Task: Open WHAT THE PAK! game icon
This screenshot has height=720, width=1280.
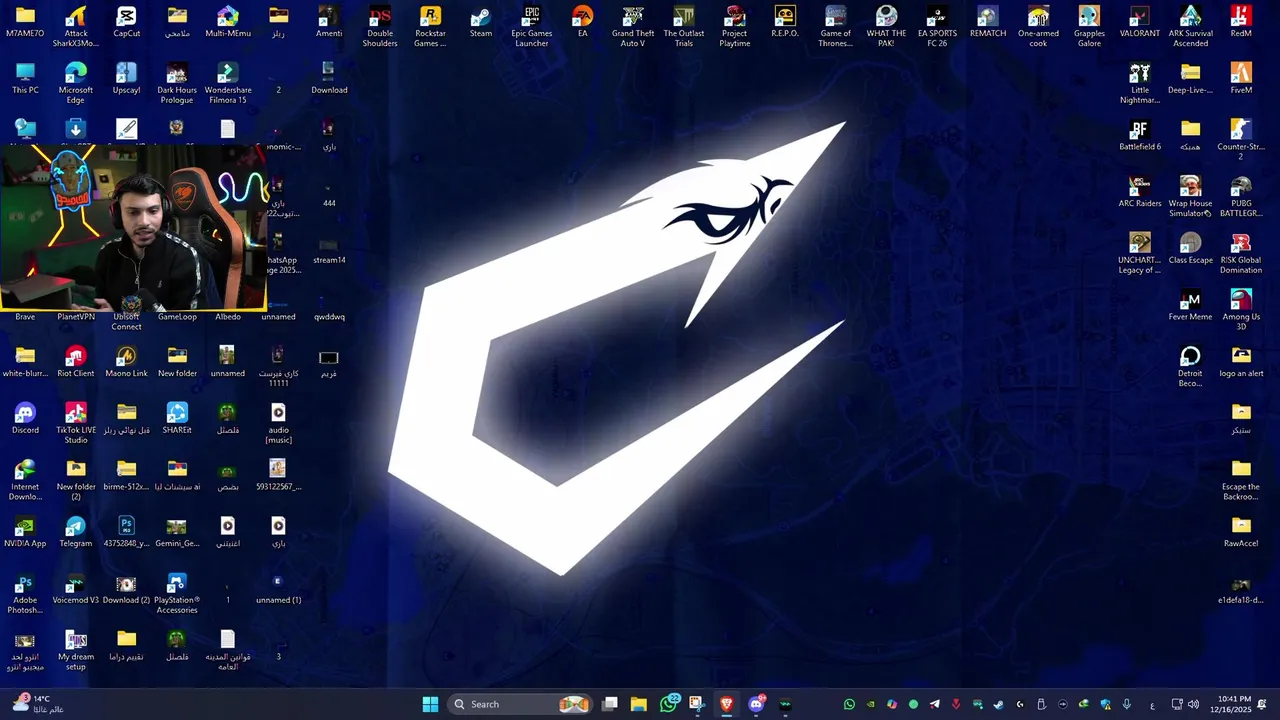Action: pyautogui.click(x=886, y=26)
